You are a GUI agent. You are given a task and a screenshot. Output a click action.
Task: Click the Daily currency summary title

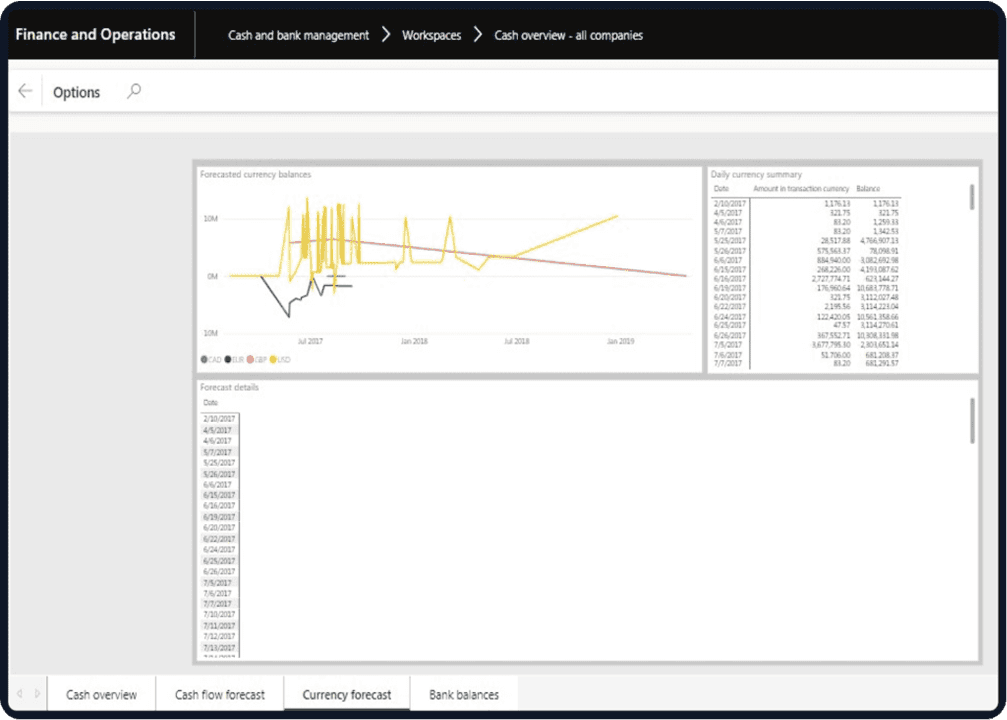tap(756, 175)
